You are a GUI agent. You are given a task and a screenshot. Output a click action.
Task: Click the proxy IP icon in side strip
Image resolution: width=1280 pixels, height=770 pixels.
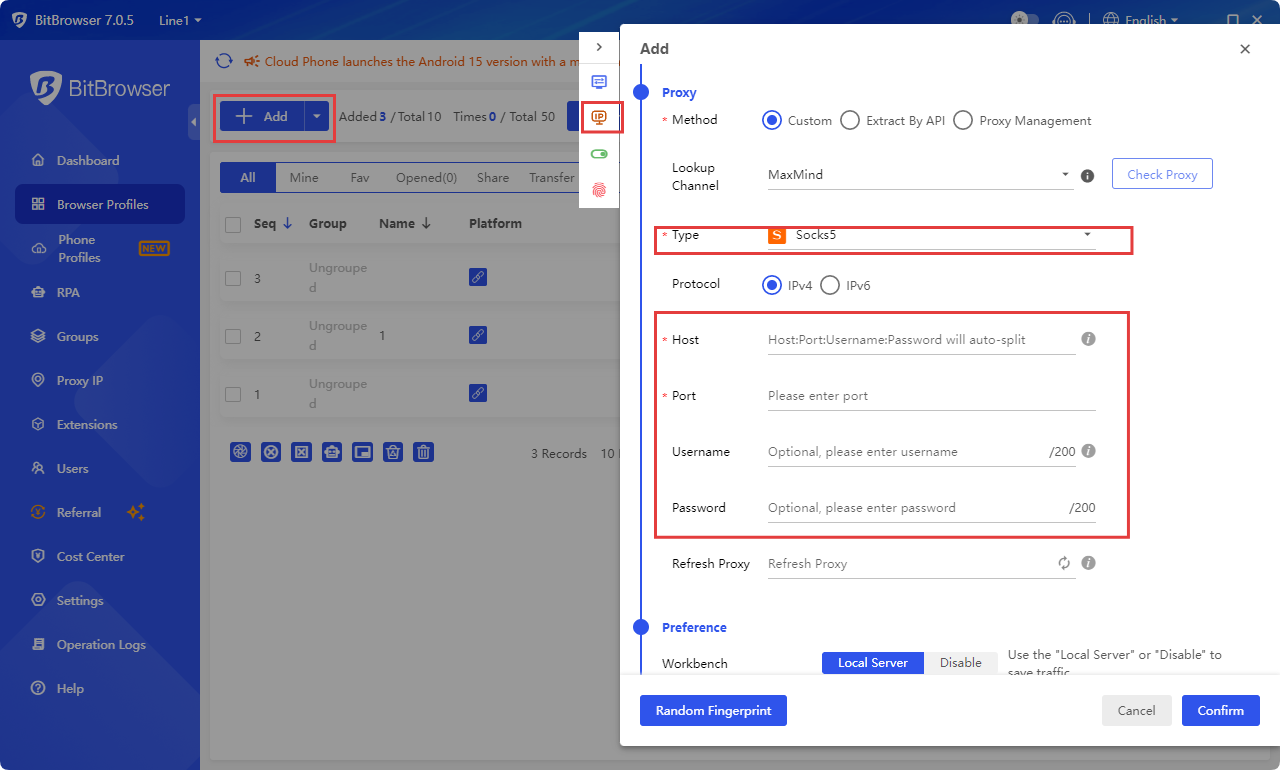tap(599, 118)
